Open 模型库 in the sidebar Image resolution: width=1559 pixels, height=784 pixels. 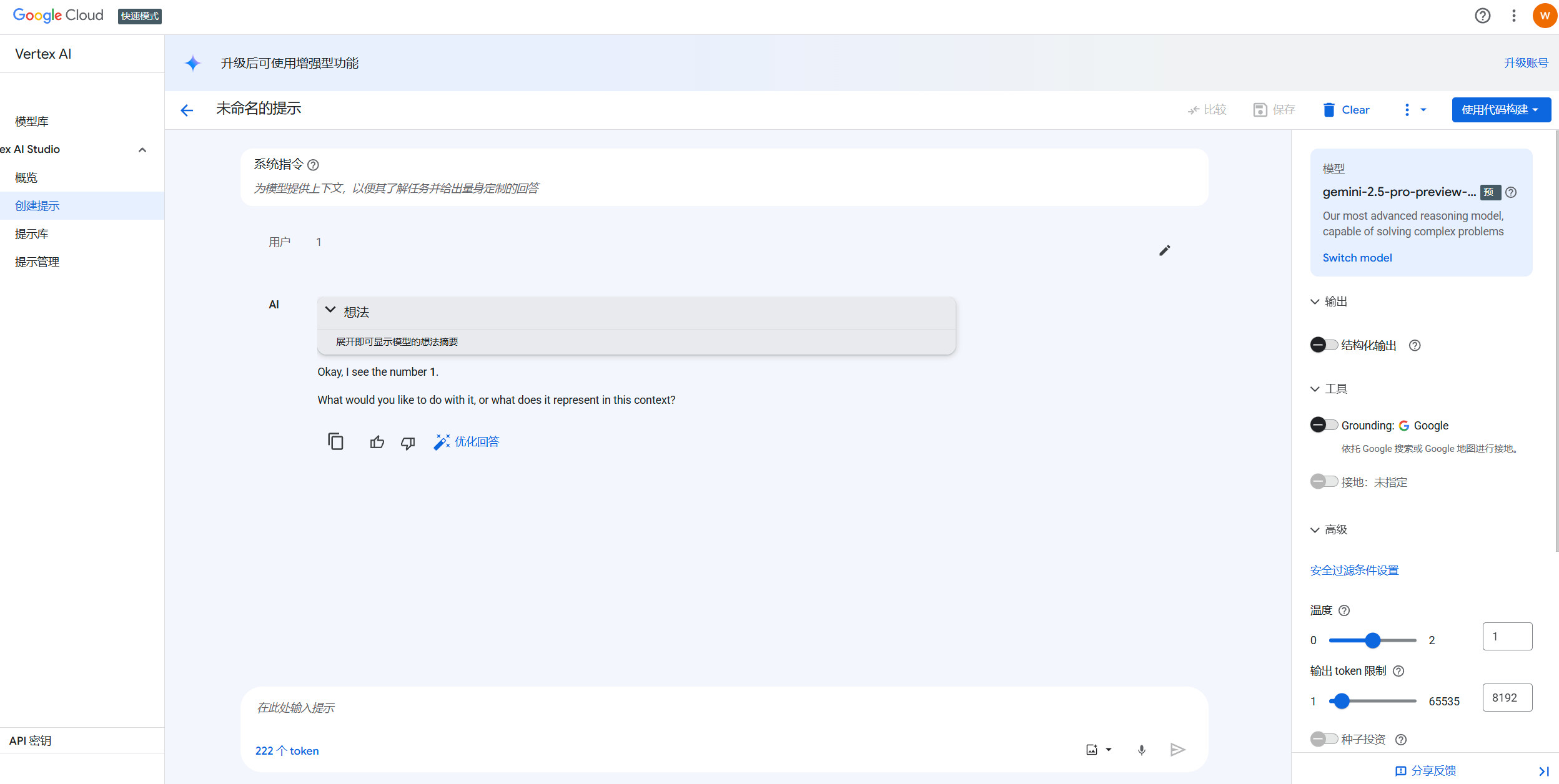(x=32, y=121)
